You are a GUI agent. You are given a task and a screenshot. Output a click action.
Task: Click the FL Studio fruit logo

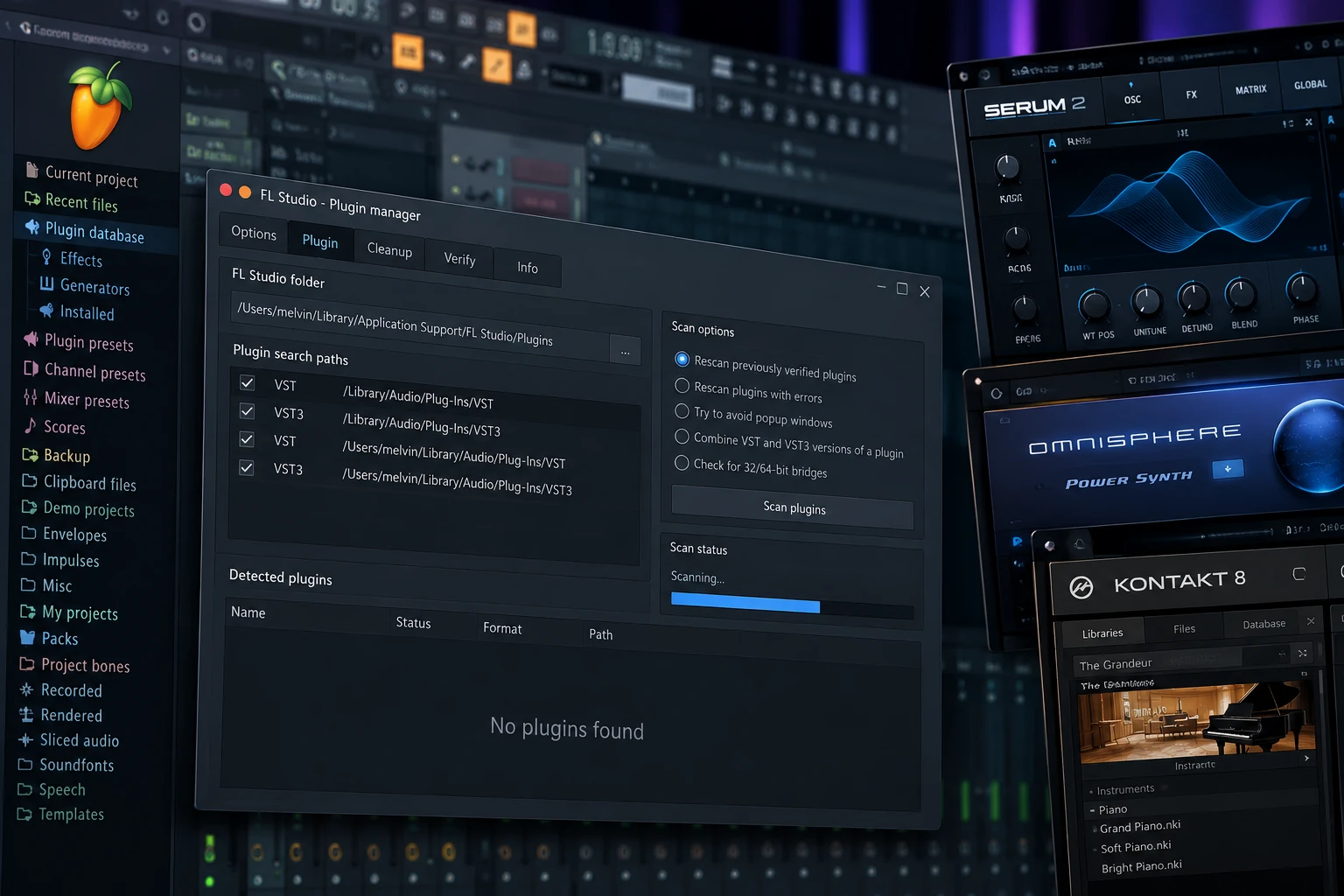(98, 107)
